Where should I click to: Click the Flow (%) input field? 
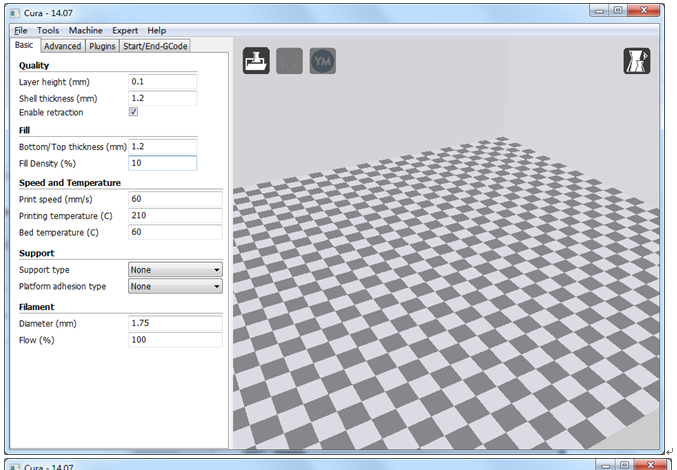[x=175, y=340]
